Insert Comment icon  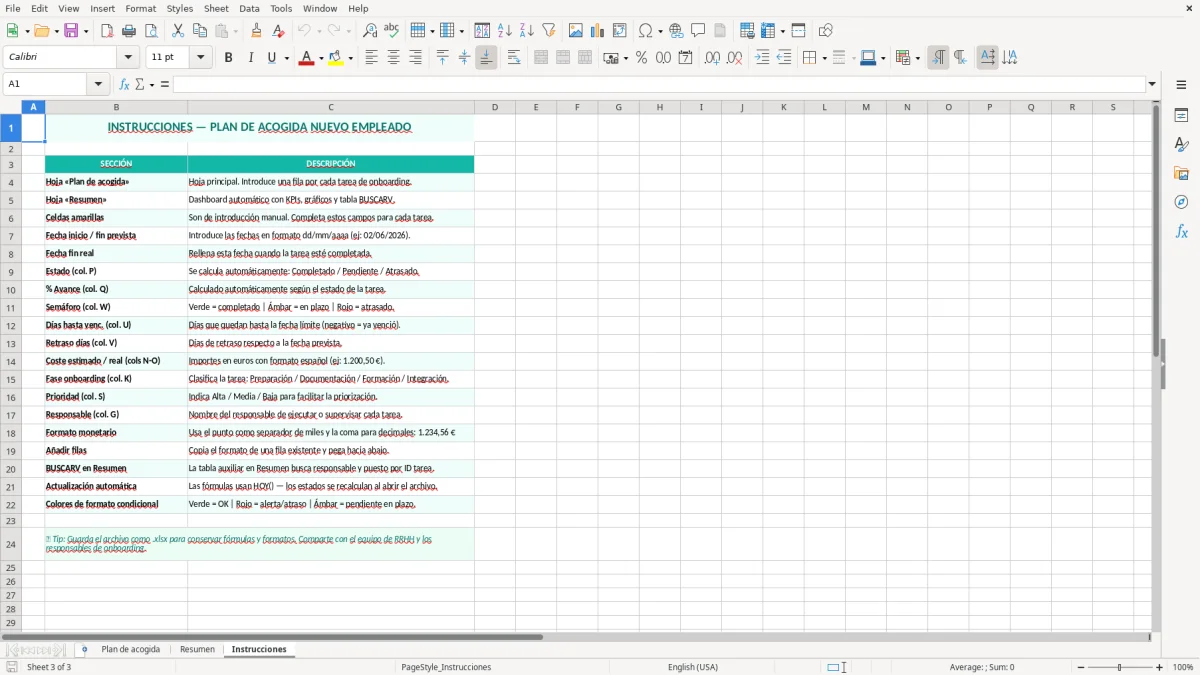(698, 31)
